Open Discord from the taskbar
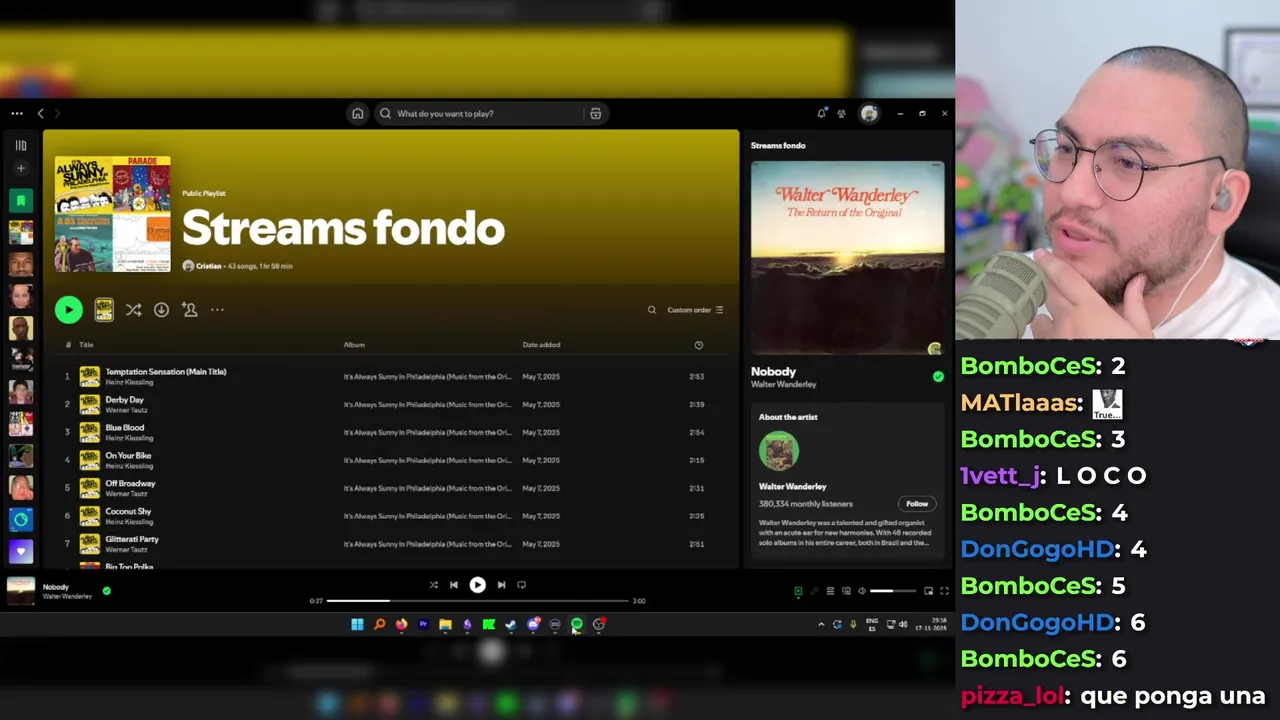The width and height of the screenshot is (1280, 720). click(x=533, y=624)
